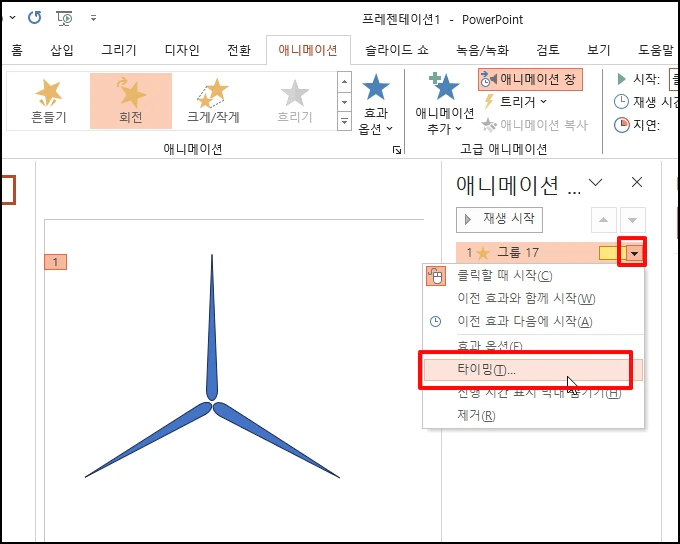Toggle the 애니메이션 창 pane button
Image resolution: width=680 pixels, height=544 pixels.
pos(530,79)
